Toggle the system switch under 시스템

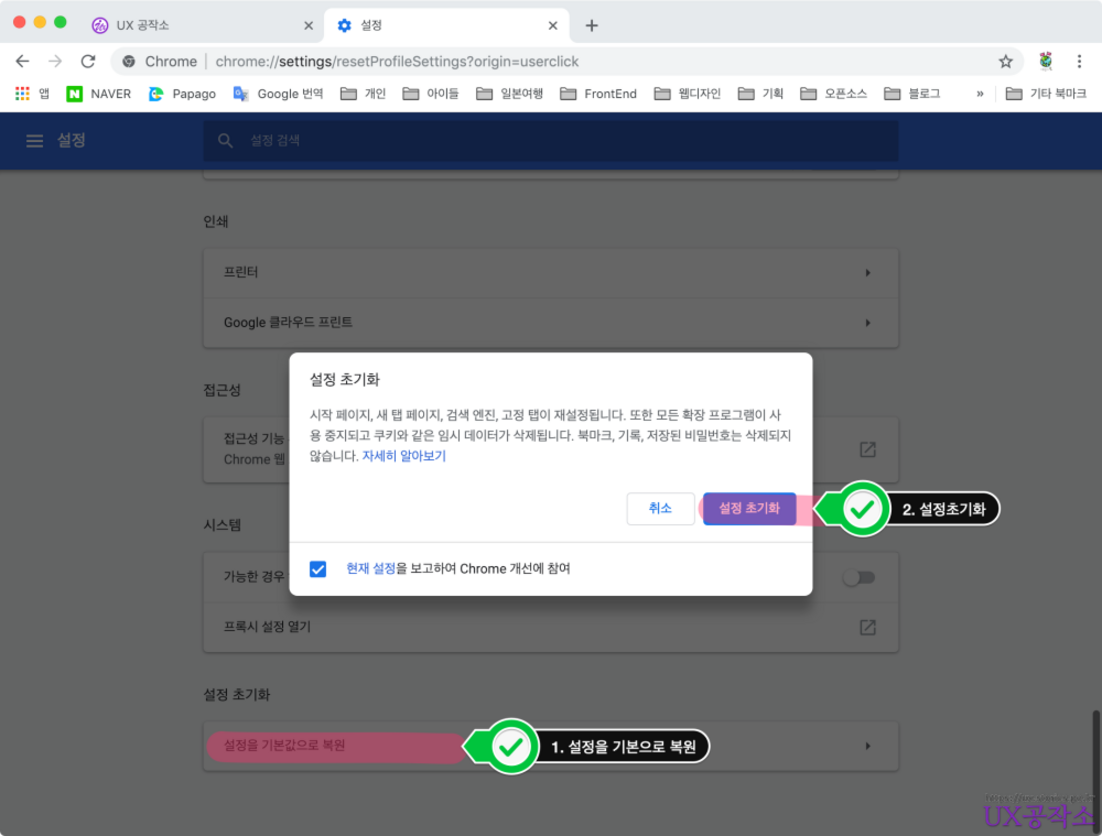pyautogui.click(x=858, y=577)
